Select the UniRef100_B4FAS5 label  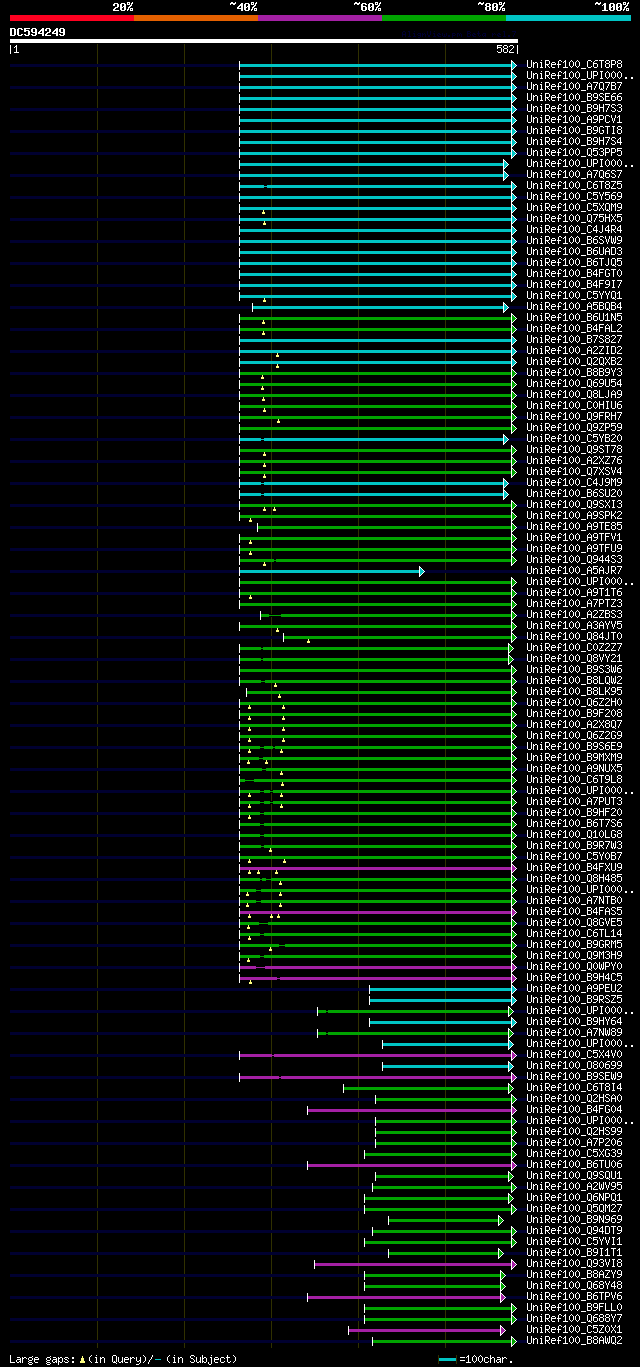(574, 911)
